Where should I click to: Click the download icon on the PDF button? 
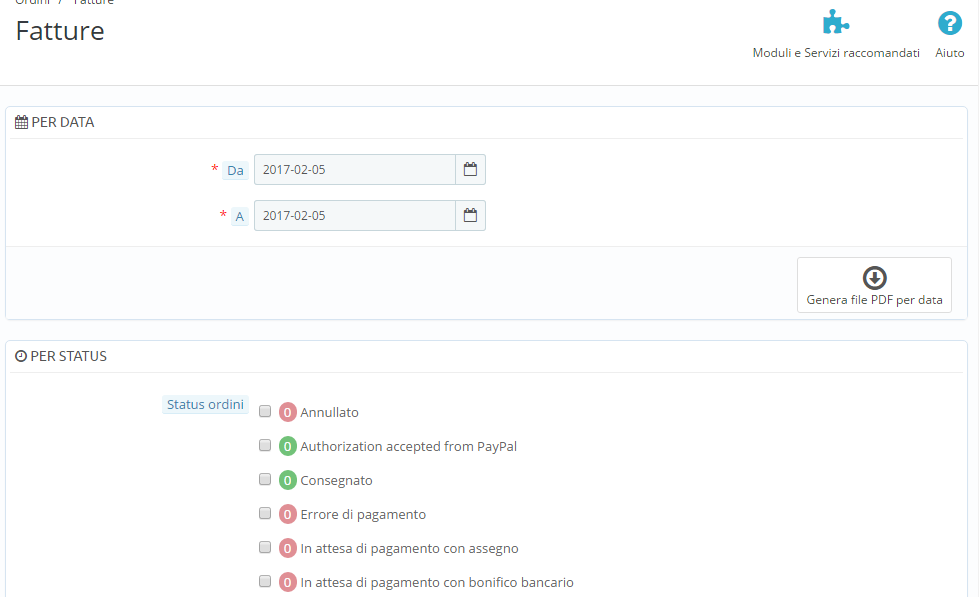point(874,277)
